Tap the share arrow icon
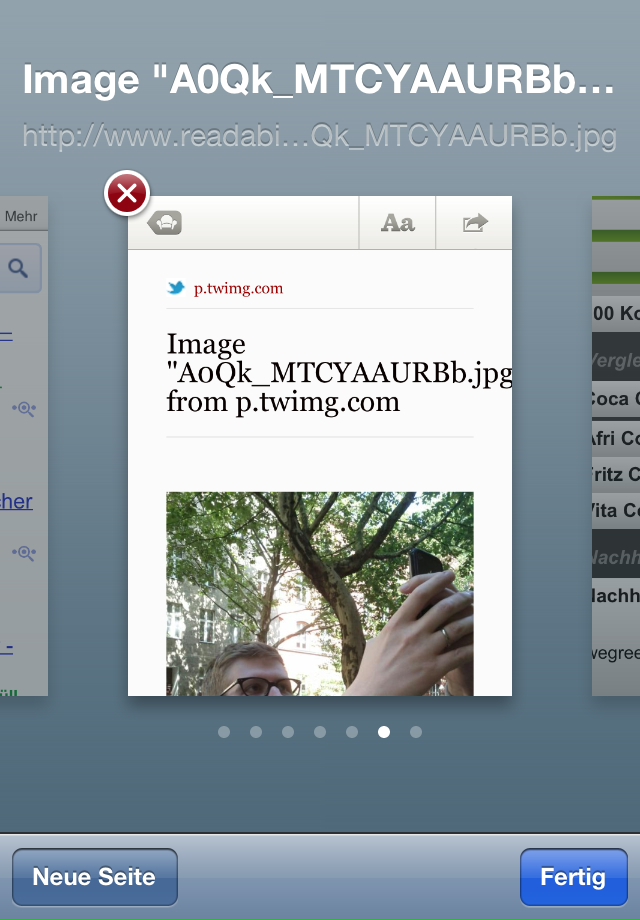The width and height of the screenshot is (640, 920). [x=474, y=223]
